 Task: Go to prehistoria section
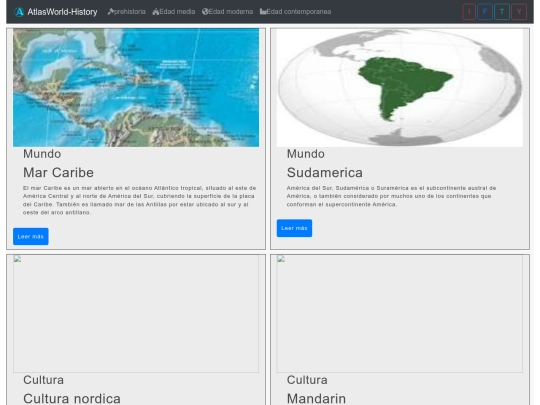tap(126, 12)
